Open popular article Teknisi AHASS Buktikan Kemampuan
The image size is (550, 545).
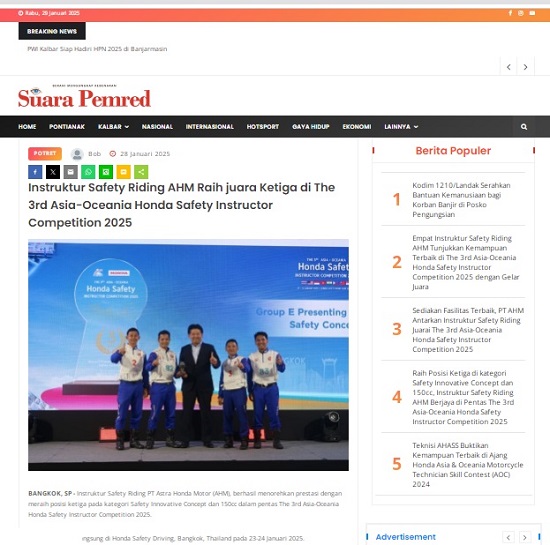coord(468,465)
